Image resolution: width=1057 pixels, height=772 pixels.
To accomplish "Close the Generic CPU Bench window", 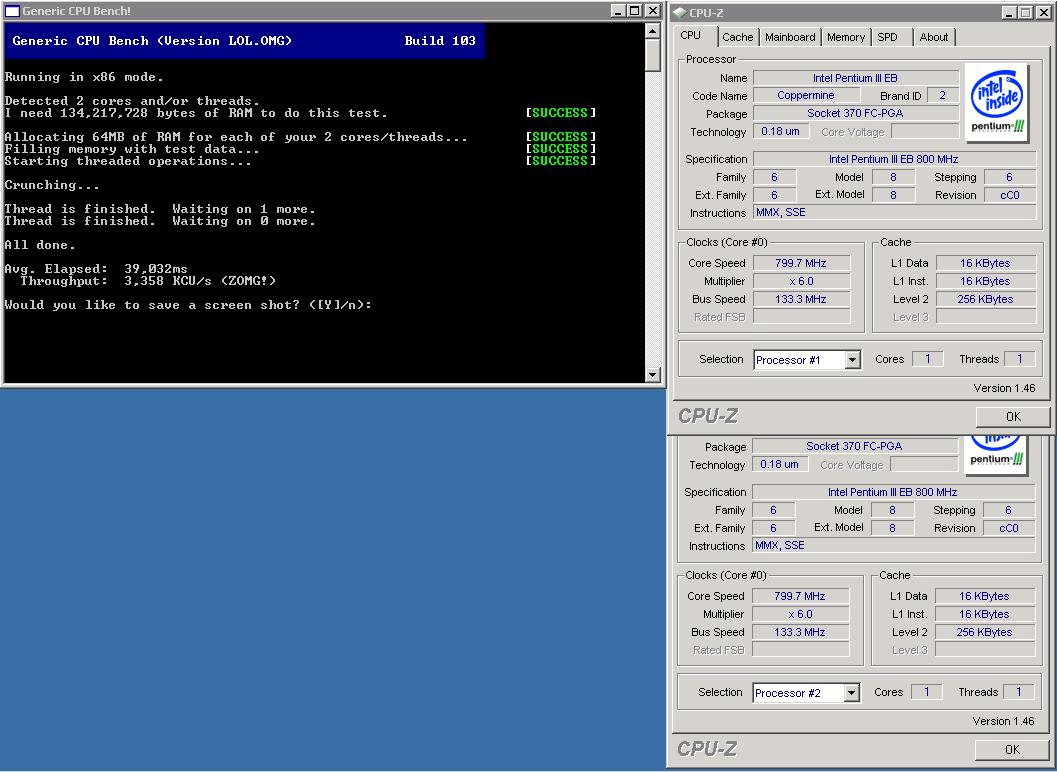I will click(x=653, y=11).
